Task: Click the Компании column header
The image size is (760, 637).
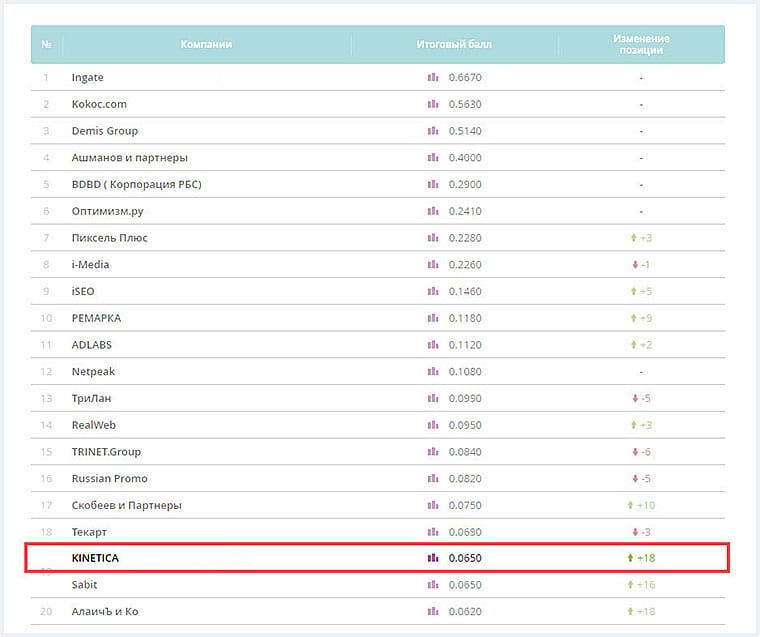Action: (x=206, y=44)
